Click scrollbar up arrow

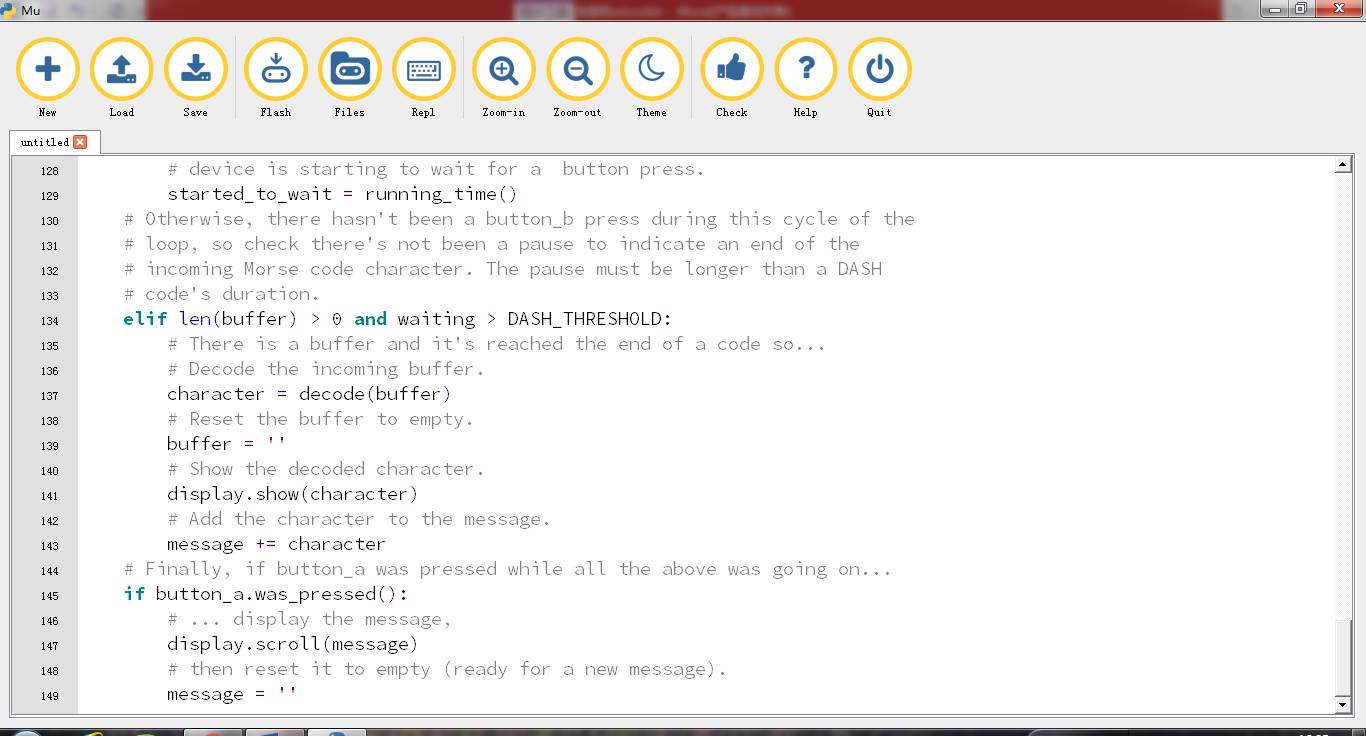(1343, 165)
